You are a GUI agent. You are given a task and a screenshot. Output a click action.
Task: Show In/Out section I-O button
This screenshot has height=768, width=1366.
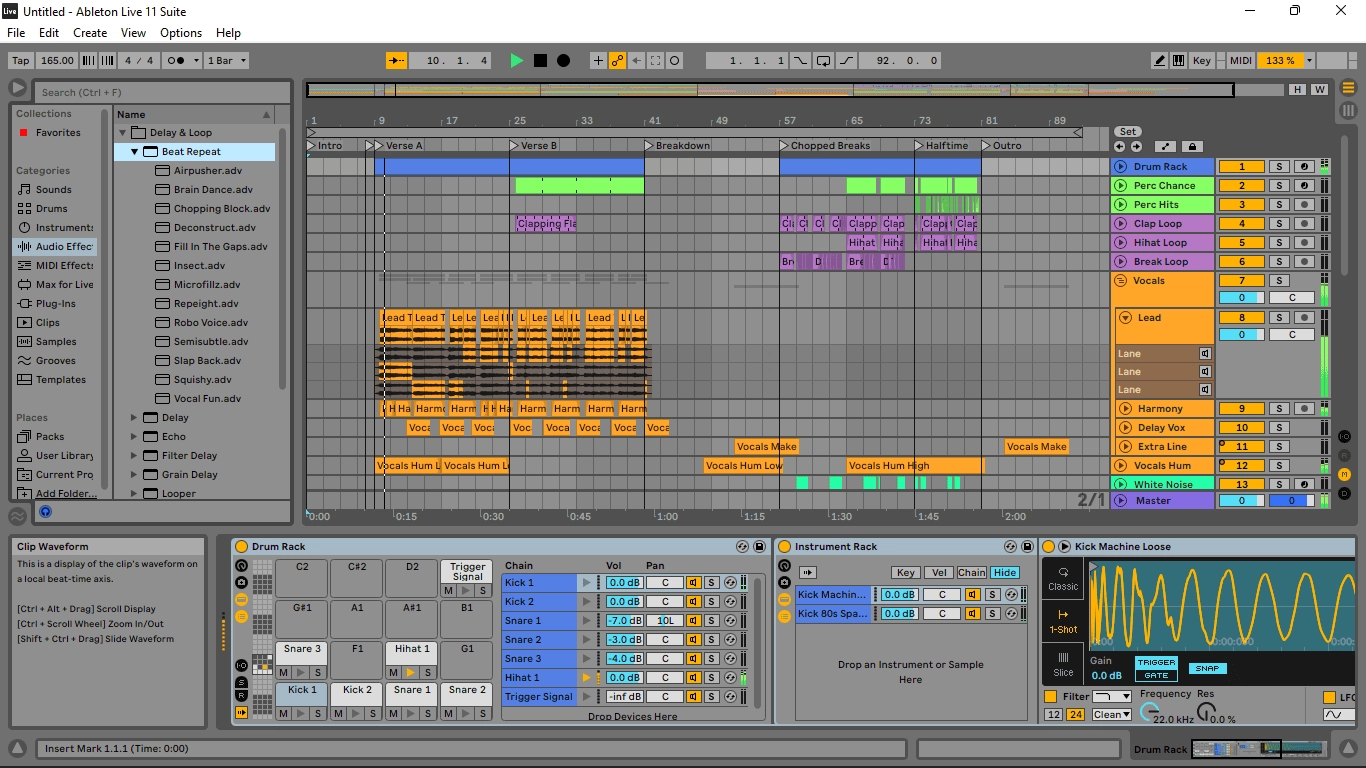1345,436
